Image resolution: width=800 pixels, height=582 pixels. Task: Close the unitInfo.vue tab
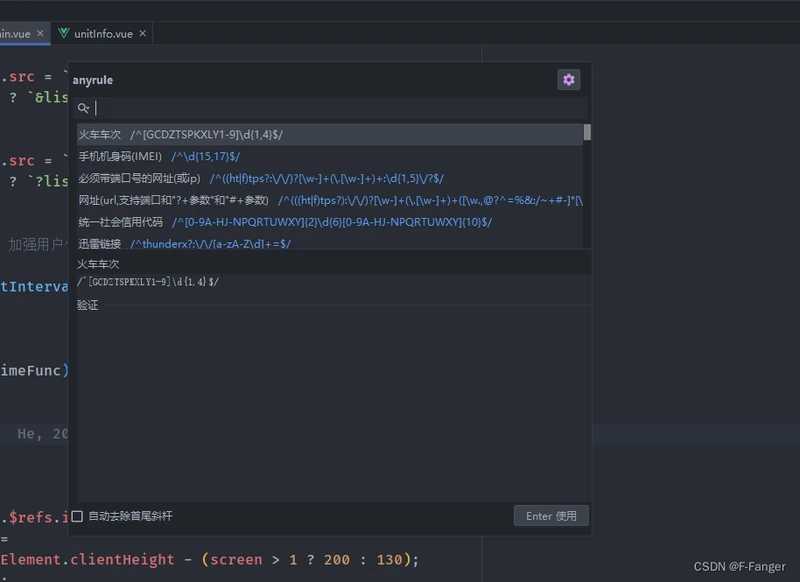pos(143,33)
